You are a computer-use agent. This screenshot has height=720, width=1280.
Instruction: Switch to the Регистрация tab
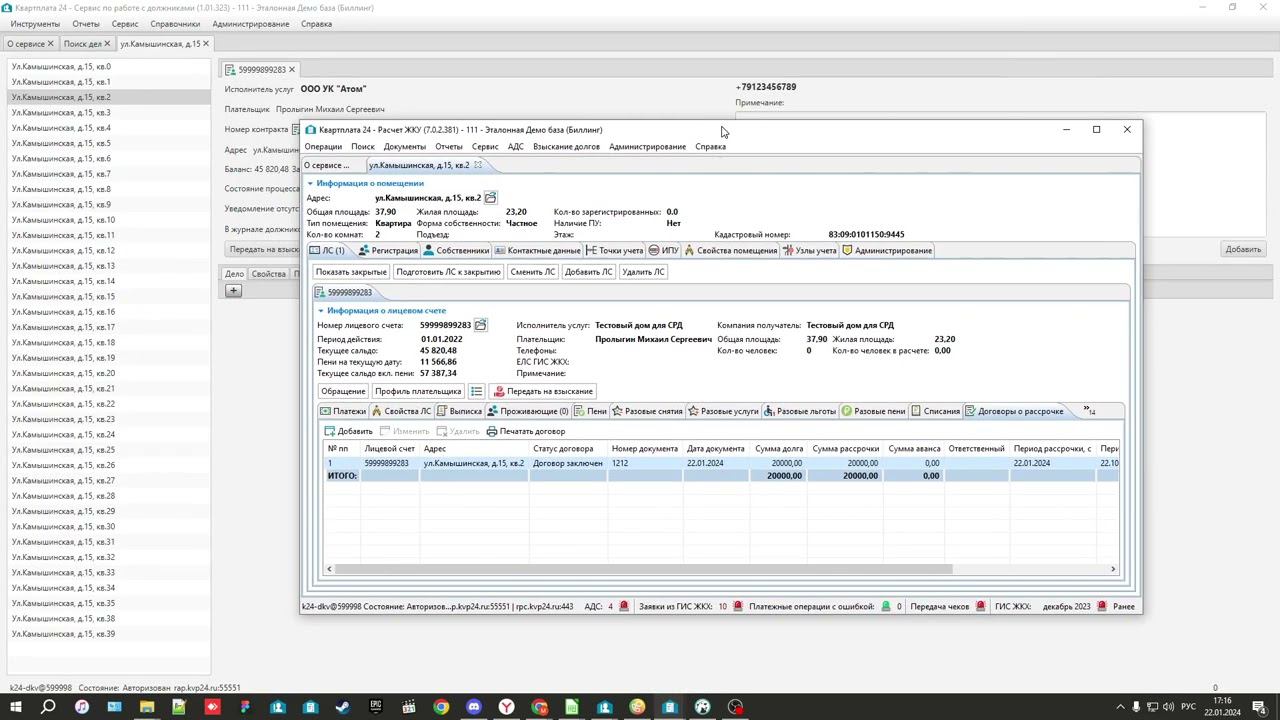(388, 251)
